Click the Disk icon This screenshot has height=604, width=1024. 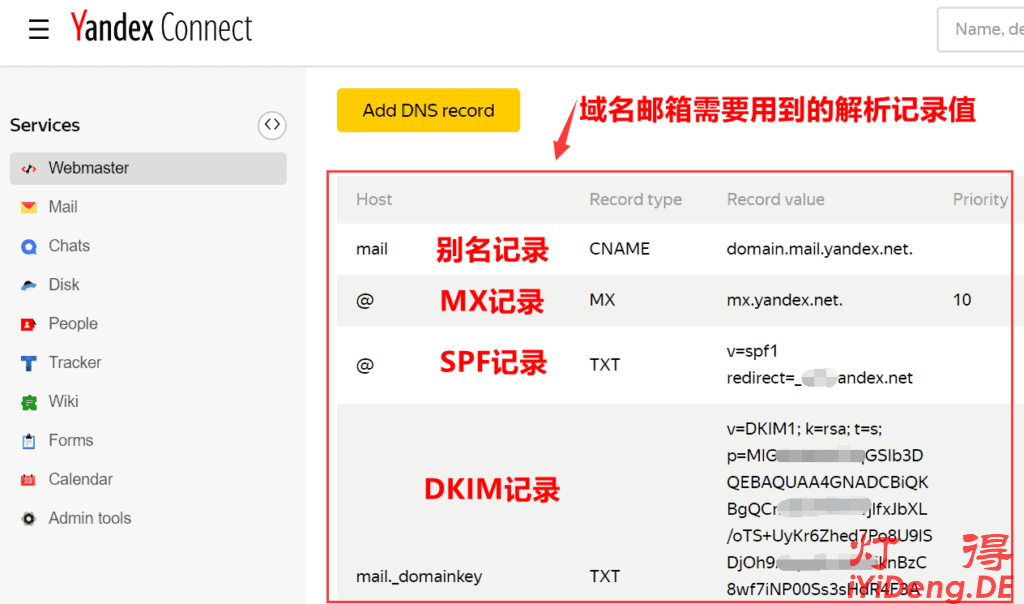29,285
